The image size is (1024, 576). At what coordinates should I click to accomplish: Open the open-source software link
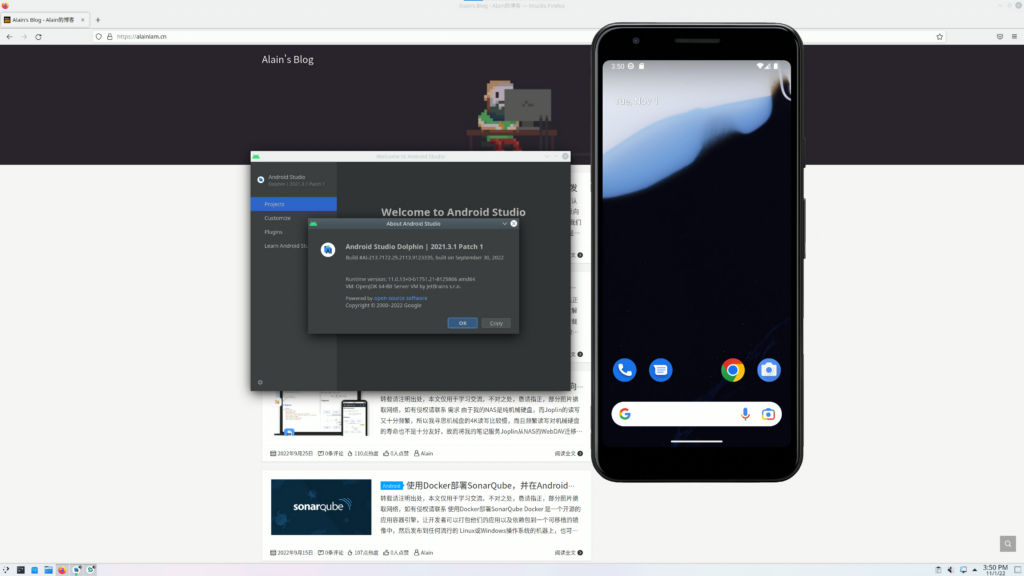coord(400,298)
